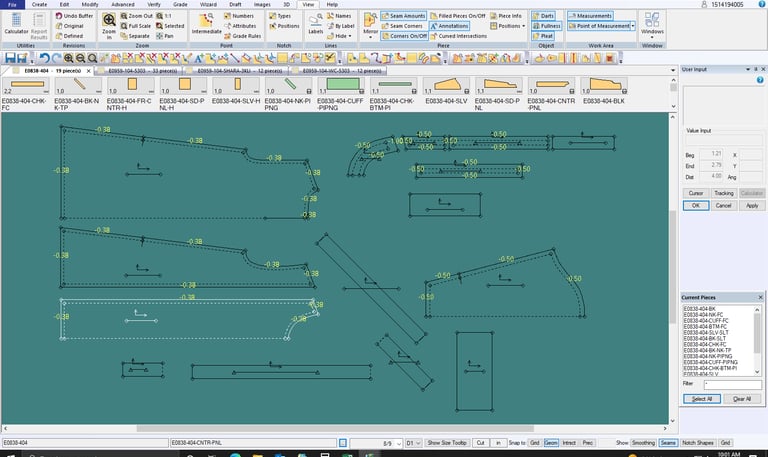Image resolution: width=768 pixels, height=457 pixels.
Task: Select the E0838-404-CUFF-PIPNG piece thumbnail
Action: (341, 93)
